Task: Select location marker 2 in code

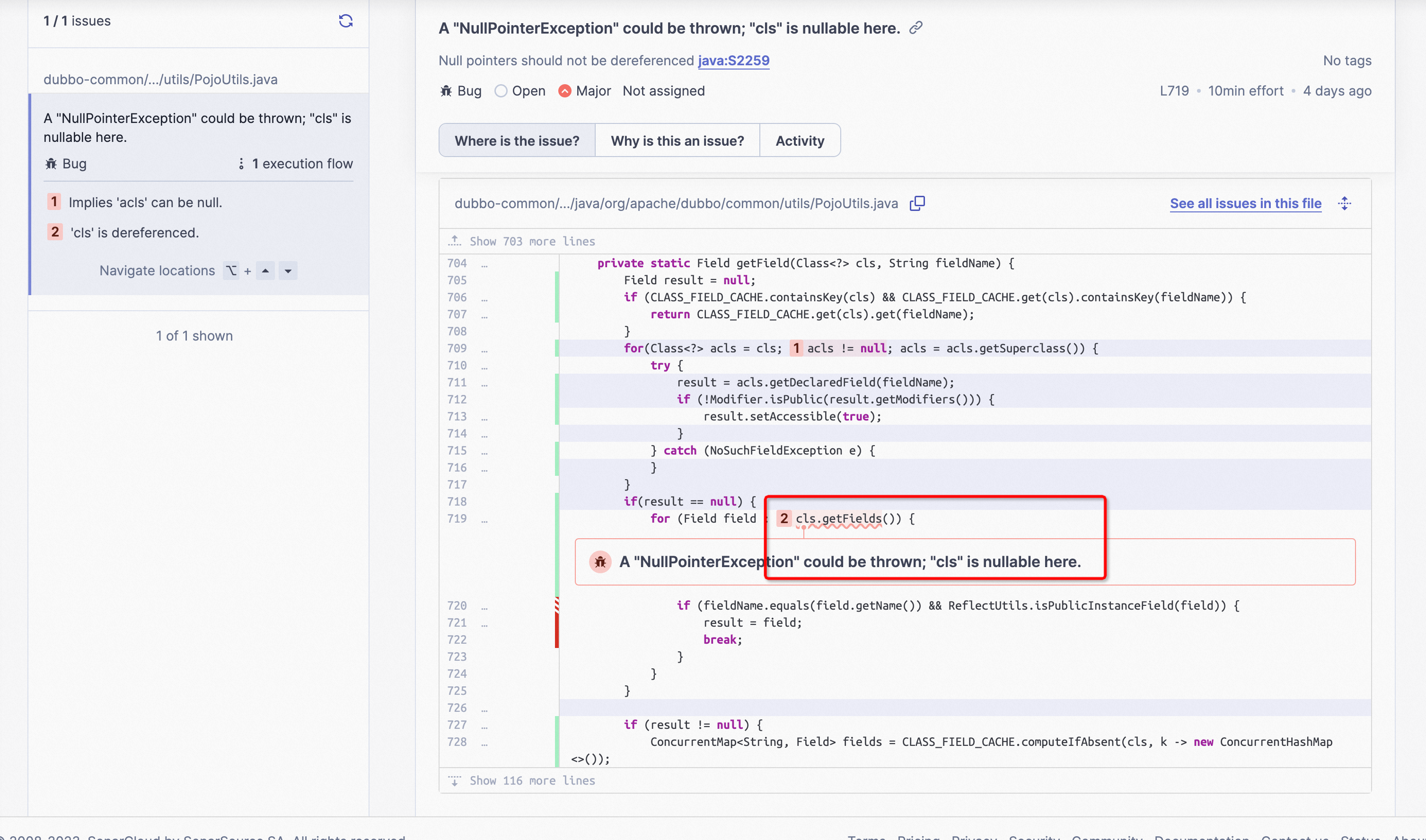Action: (x=783, y=518)
